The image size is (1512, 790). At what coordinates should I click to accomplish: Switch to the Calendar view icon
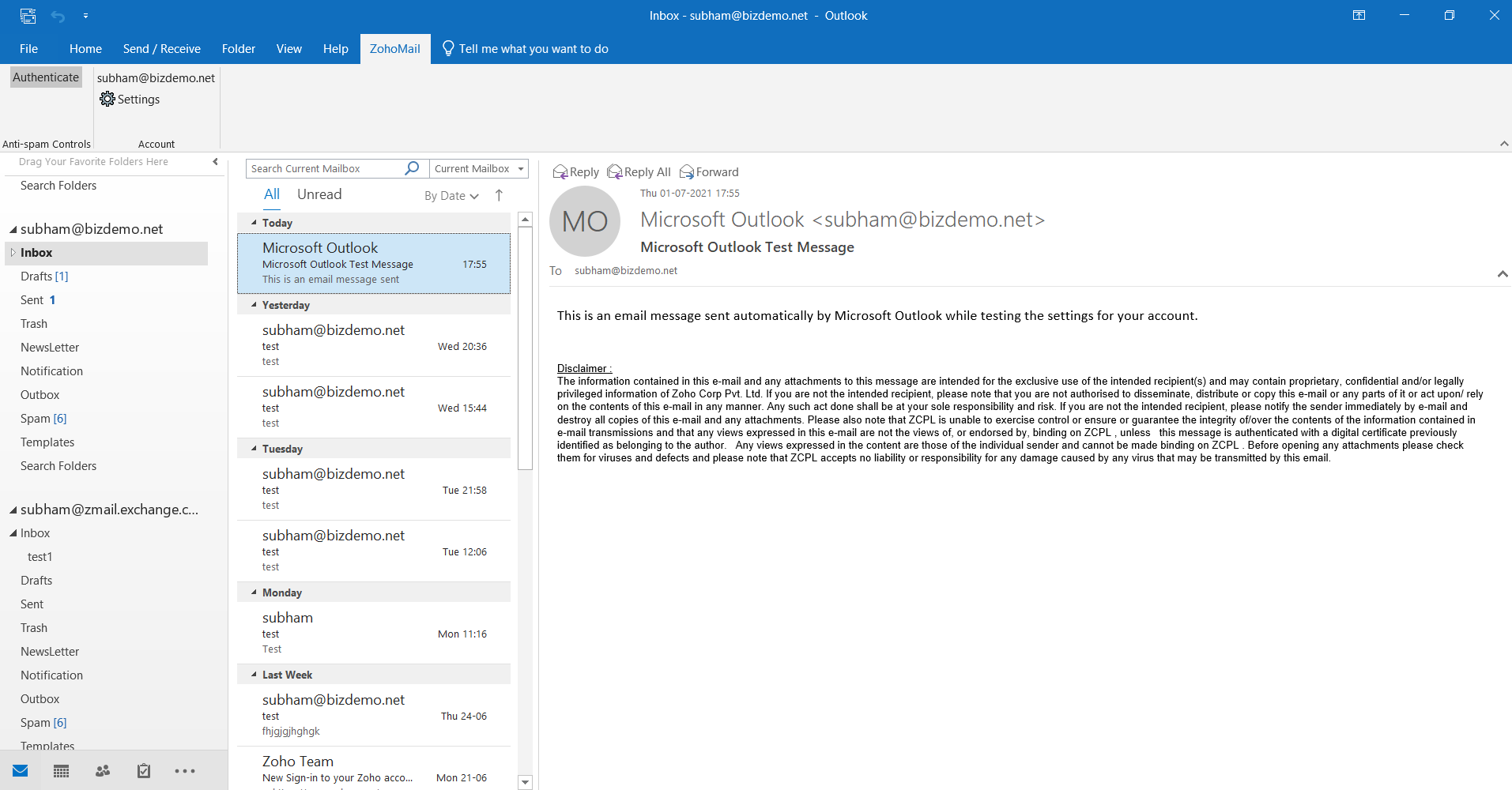(61, 771)
